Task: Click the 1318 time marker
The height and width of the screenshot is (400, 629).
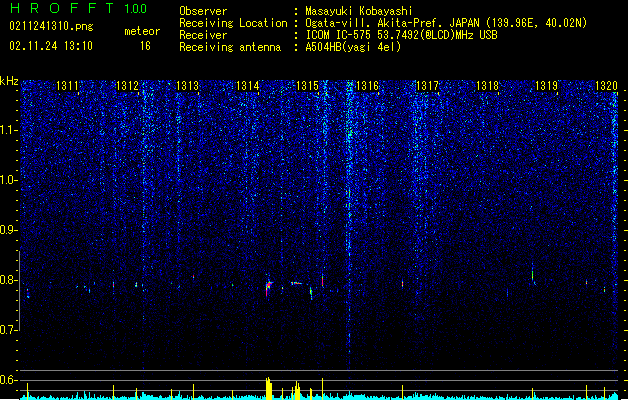Action: coord(487,85)
